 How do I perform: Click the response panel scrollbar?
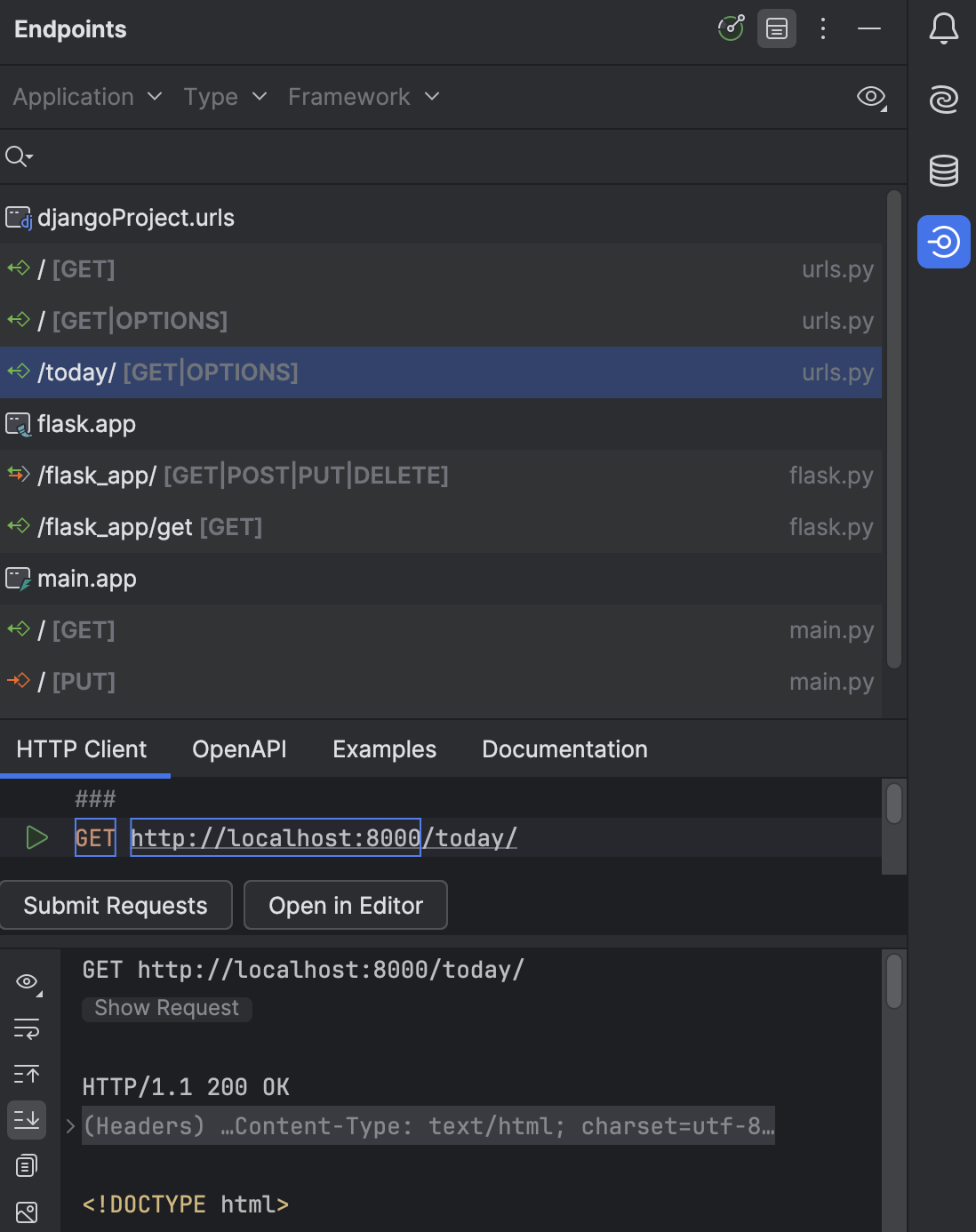(894, 981)
